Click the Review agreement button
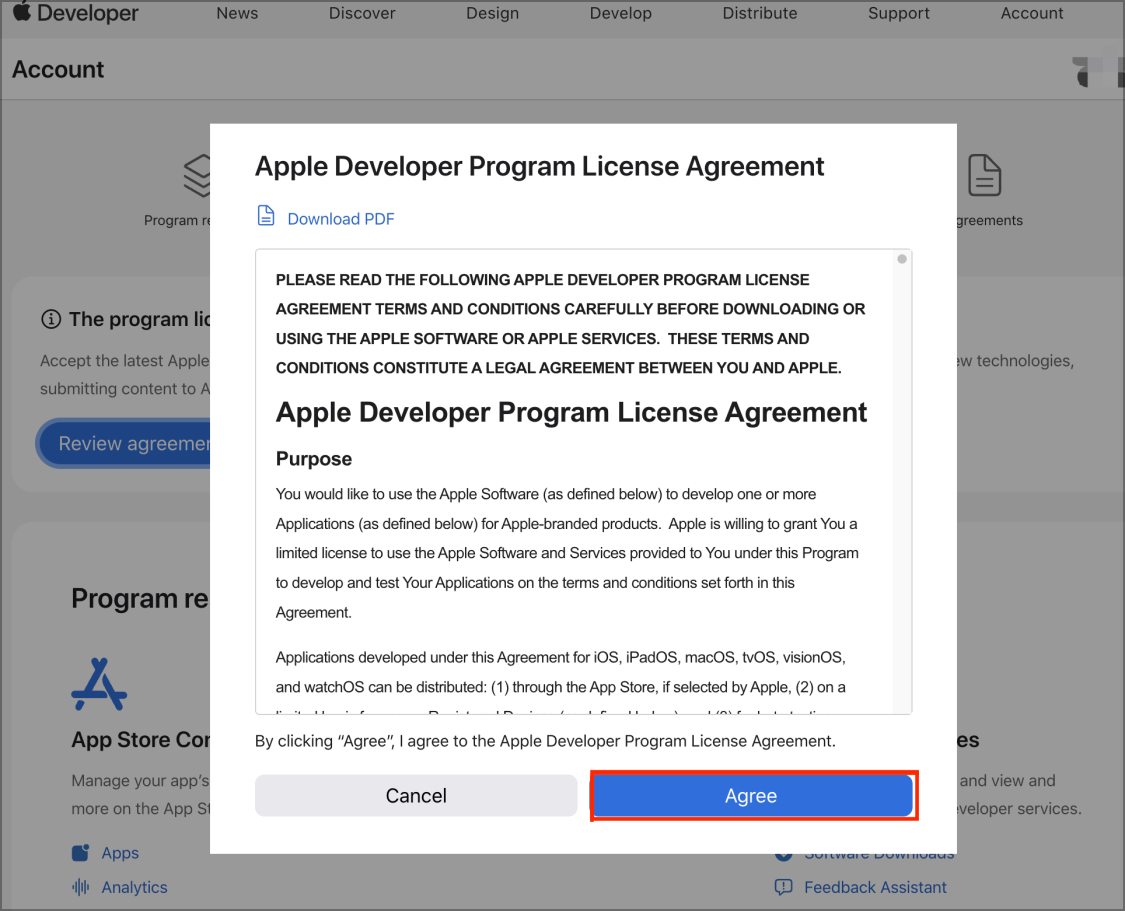The width and height of the screenshot is (1125, 911). pos(130,443)
